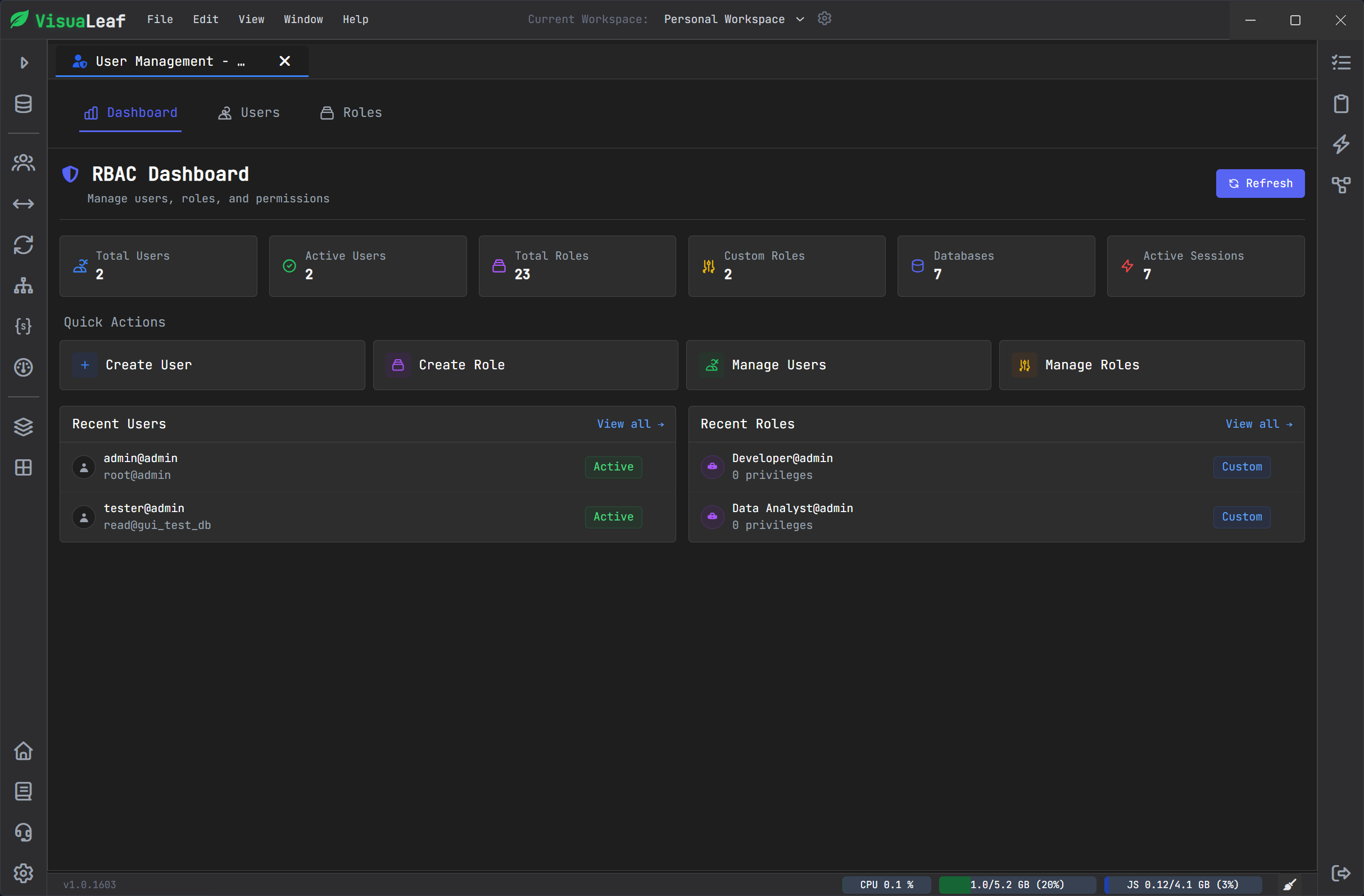Open the File menu
This screenshot has width=1364, height=896.
coord(160,20)
